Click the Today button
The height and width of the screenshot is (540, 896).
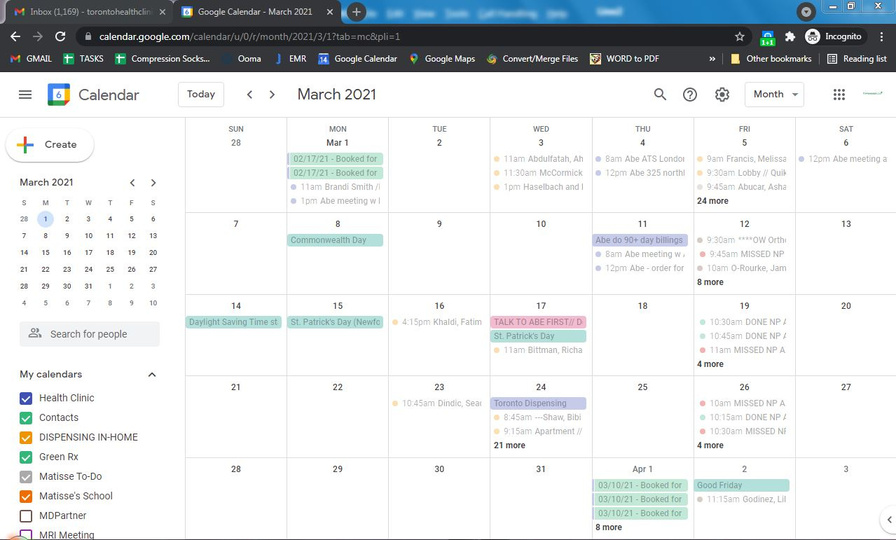click(201, 94)
